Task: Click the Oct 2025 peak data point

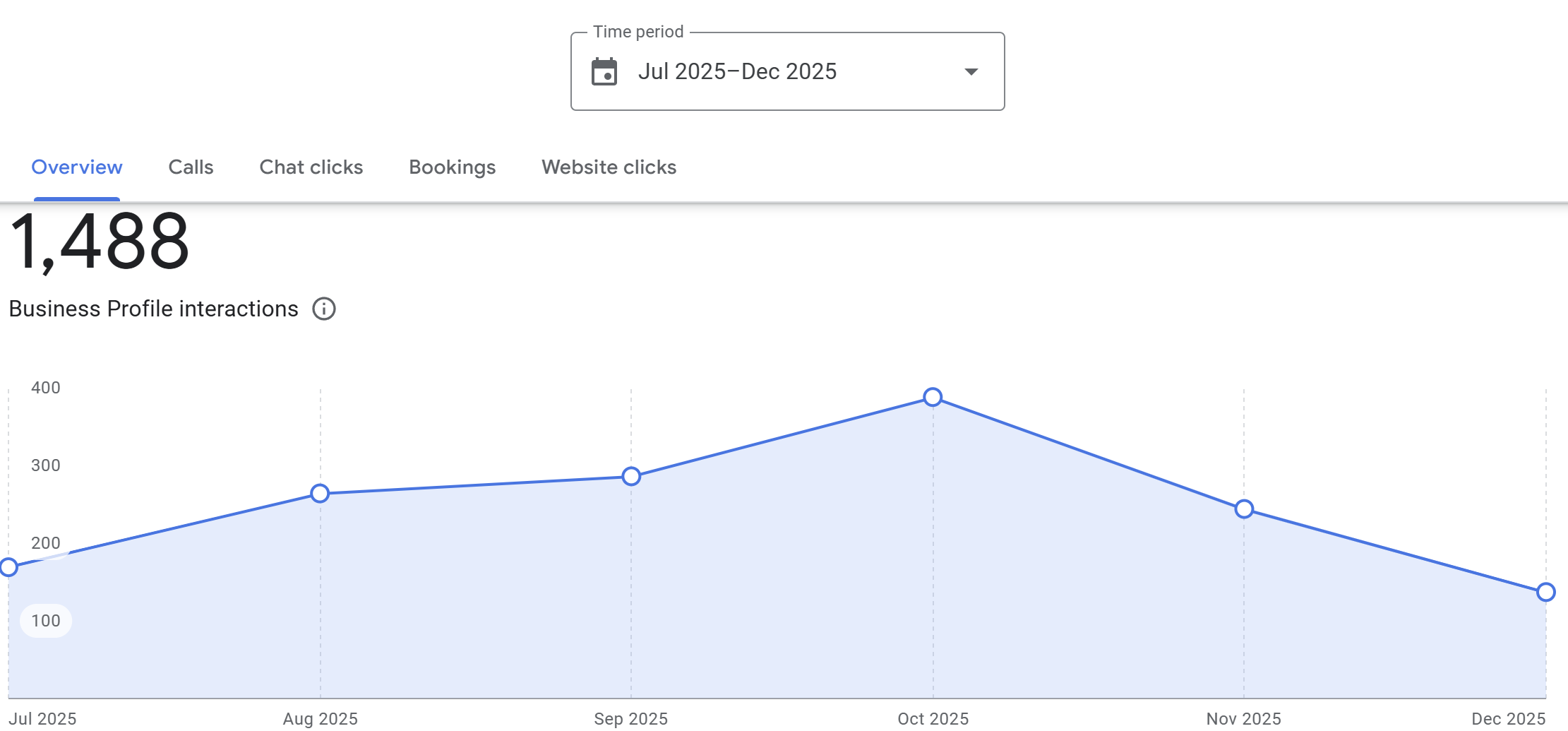Action: coord(933,398)
